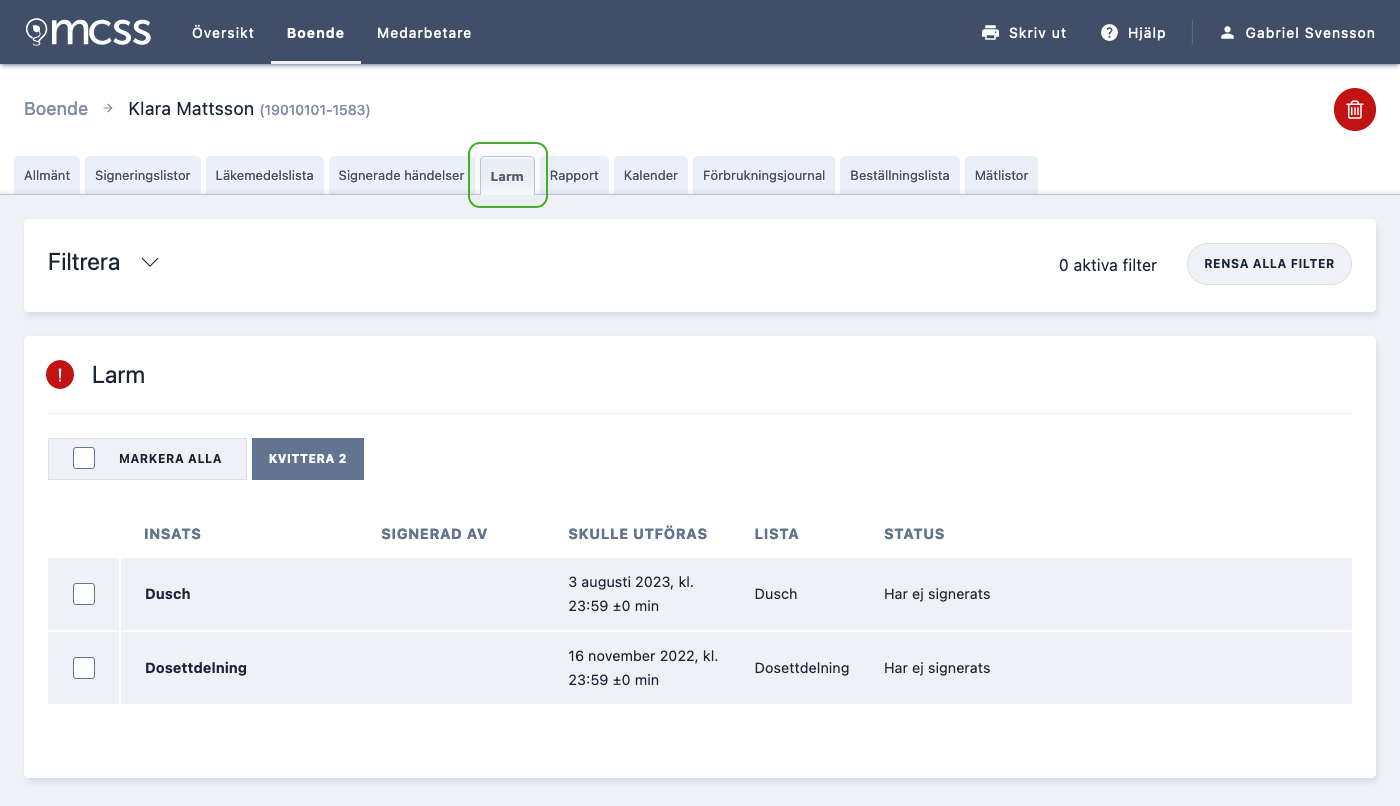Click the Dusch row Har ej signerats status
1400x806 pixels.
pyautogui.click(x=937, y=594)
